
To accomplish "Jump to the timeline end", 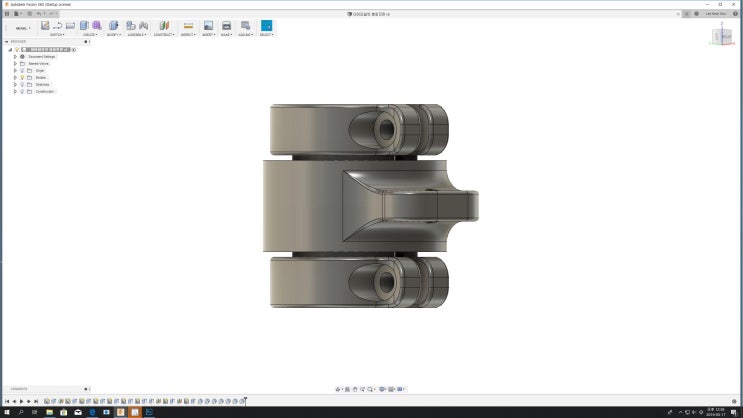I will click(36, 401).
